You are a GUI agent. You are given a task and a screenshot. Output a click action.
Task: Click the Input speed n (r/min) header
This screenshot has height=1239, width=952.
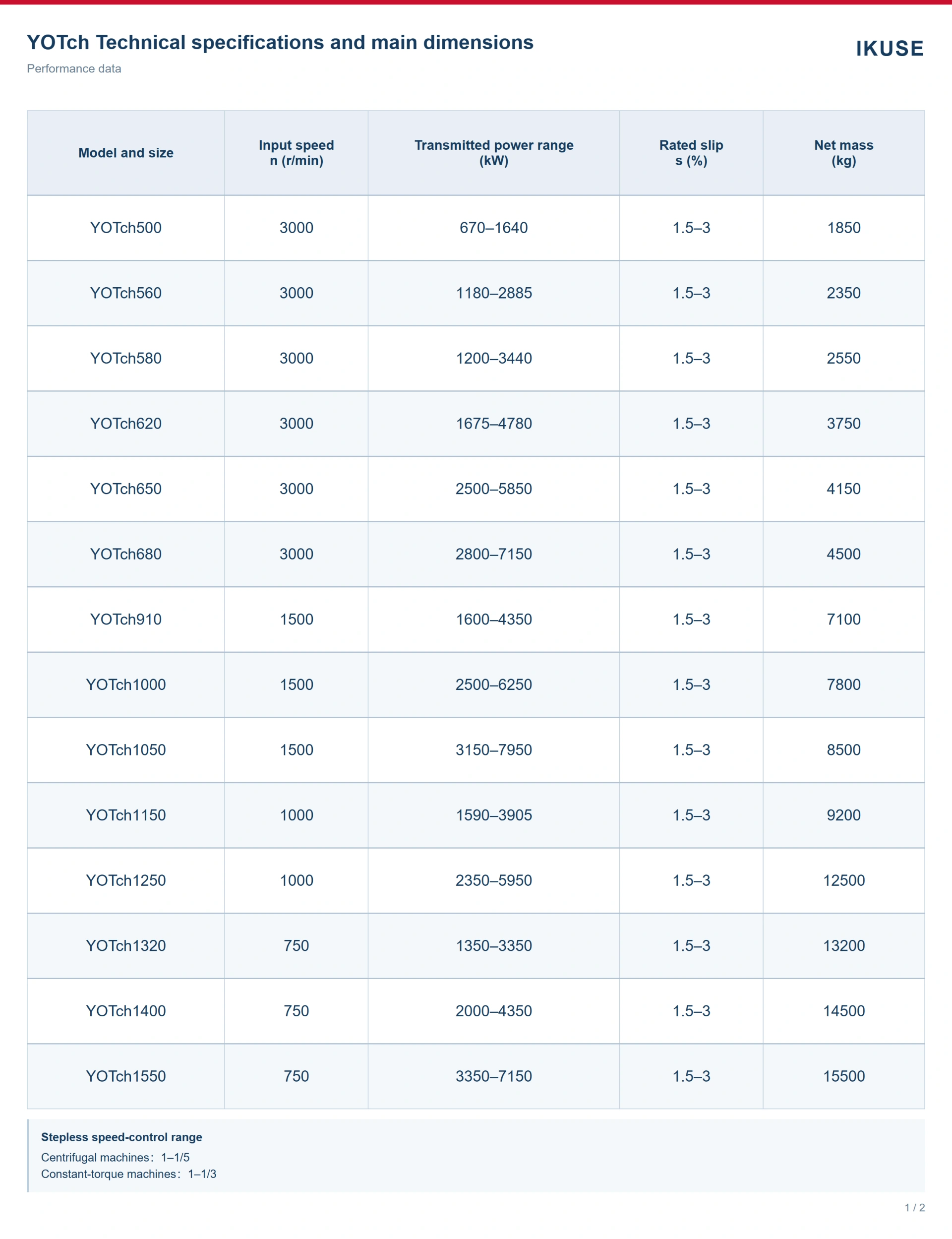297,153
